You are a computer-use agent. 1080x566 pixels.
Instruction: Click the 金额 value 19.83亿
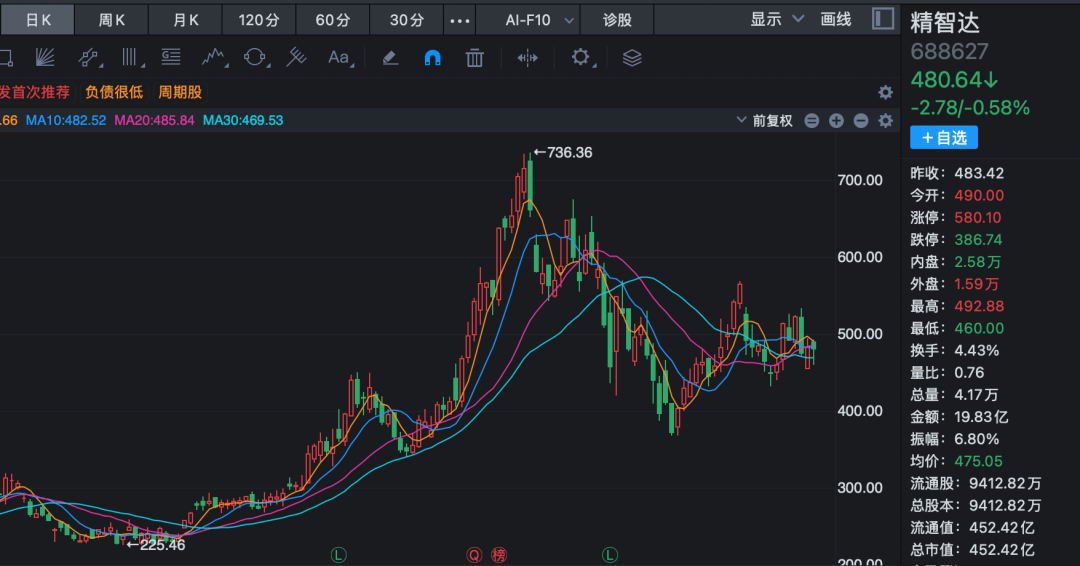point(982,417)
